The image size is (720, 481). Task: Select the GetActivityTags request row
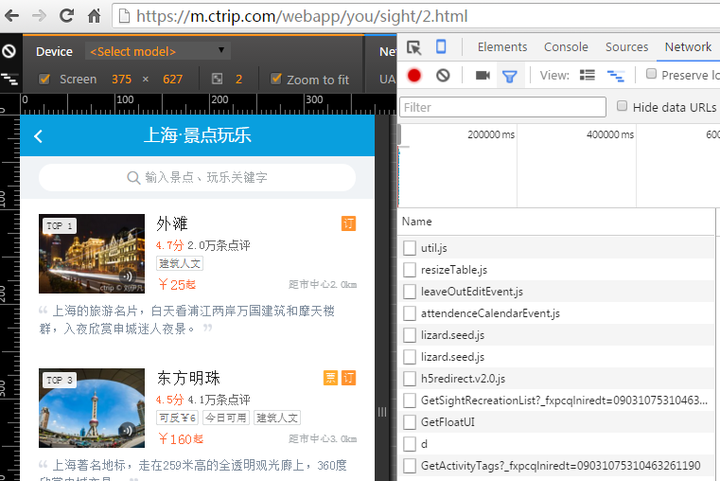(x=556, y=466)
